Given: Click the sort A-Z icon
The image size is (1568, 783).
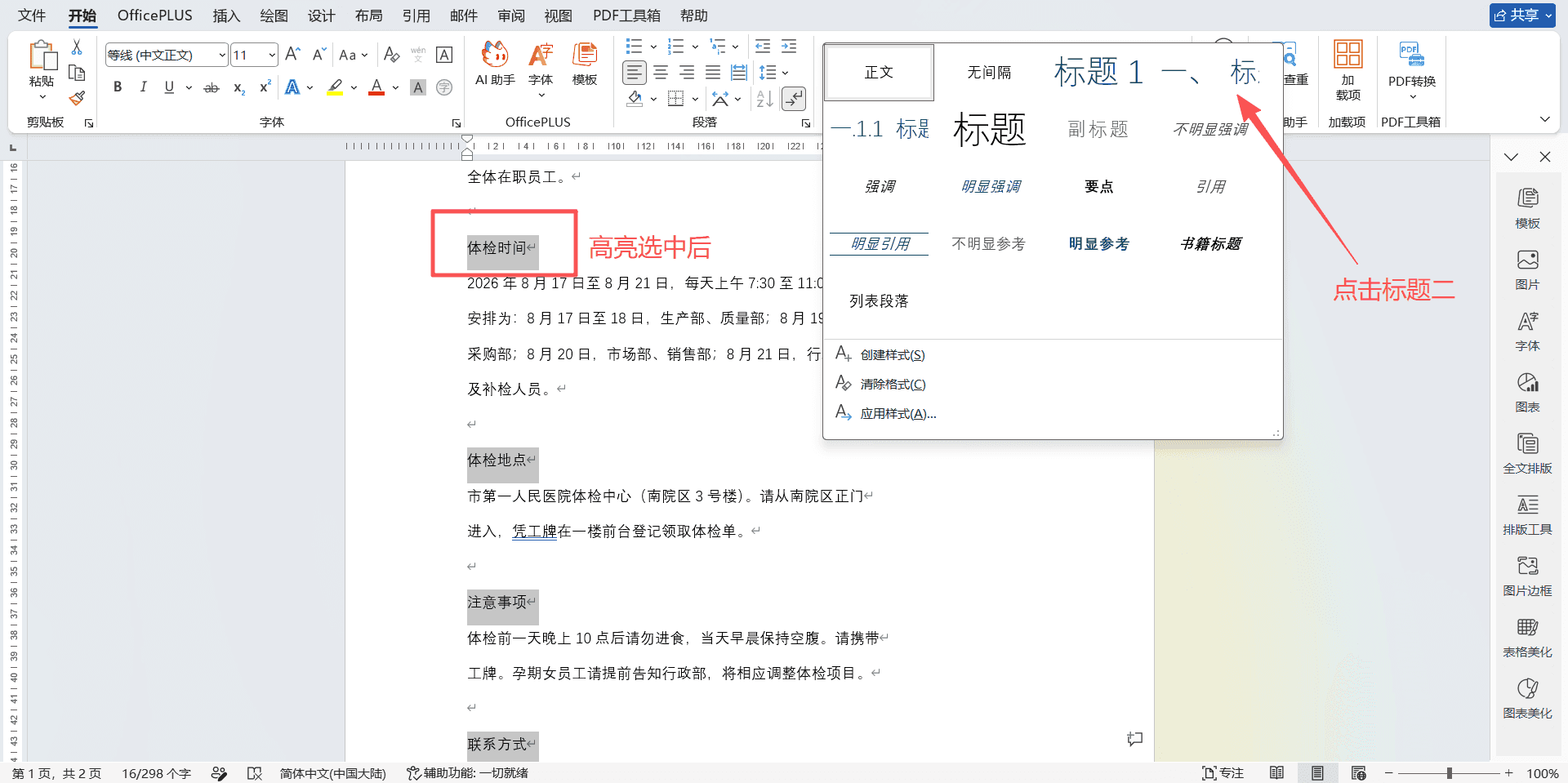Looking at the screenshot, I should [x=764, y=99].
